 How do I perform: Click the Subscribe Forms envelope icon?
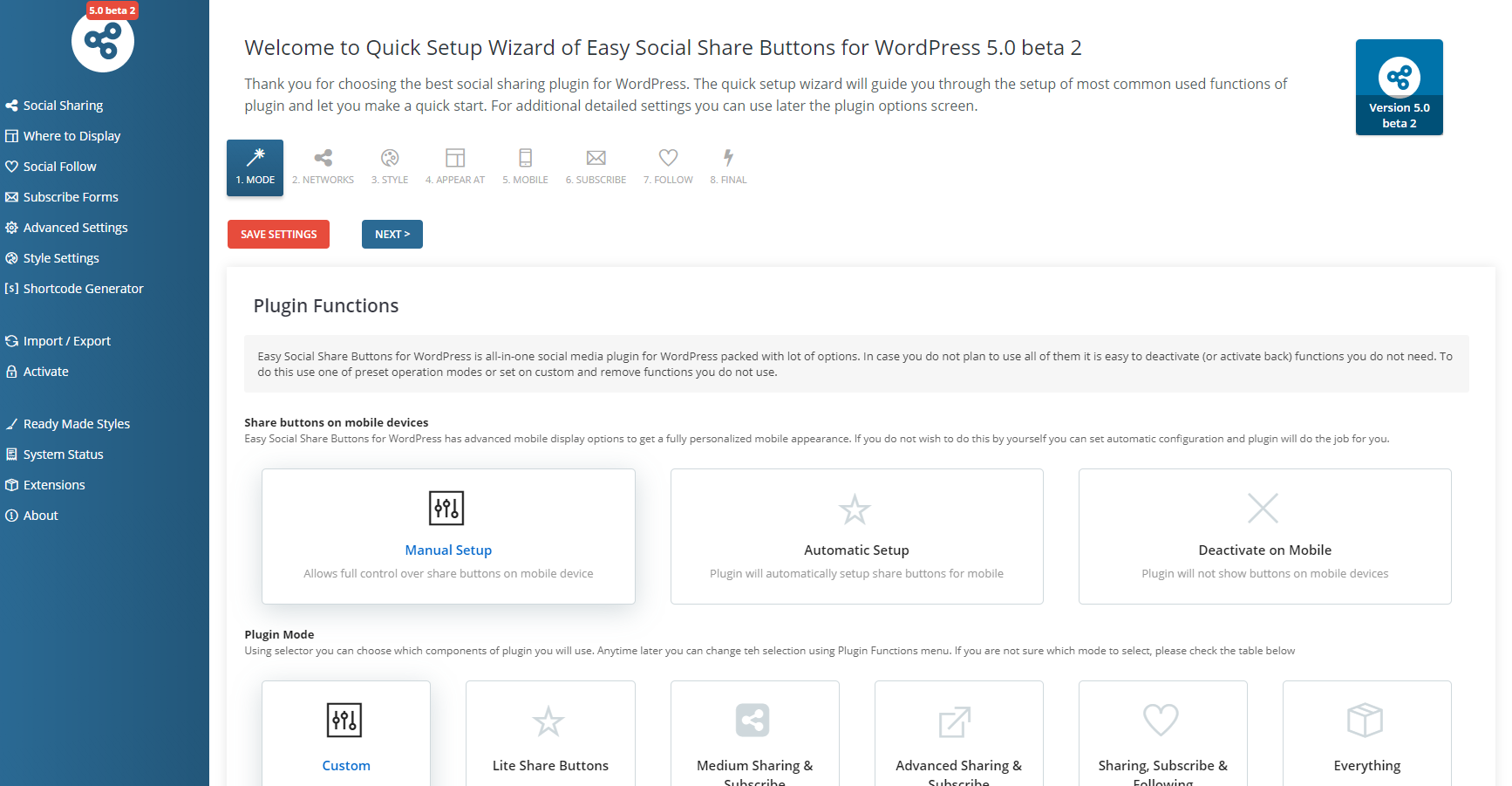(11, 197)
